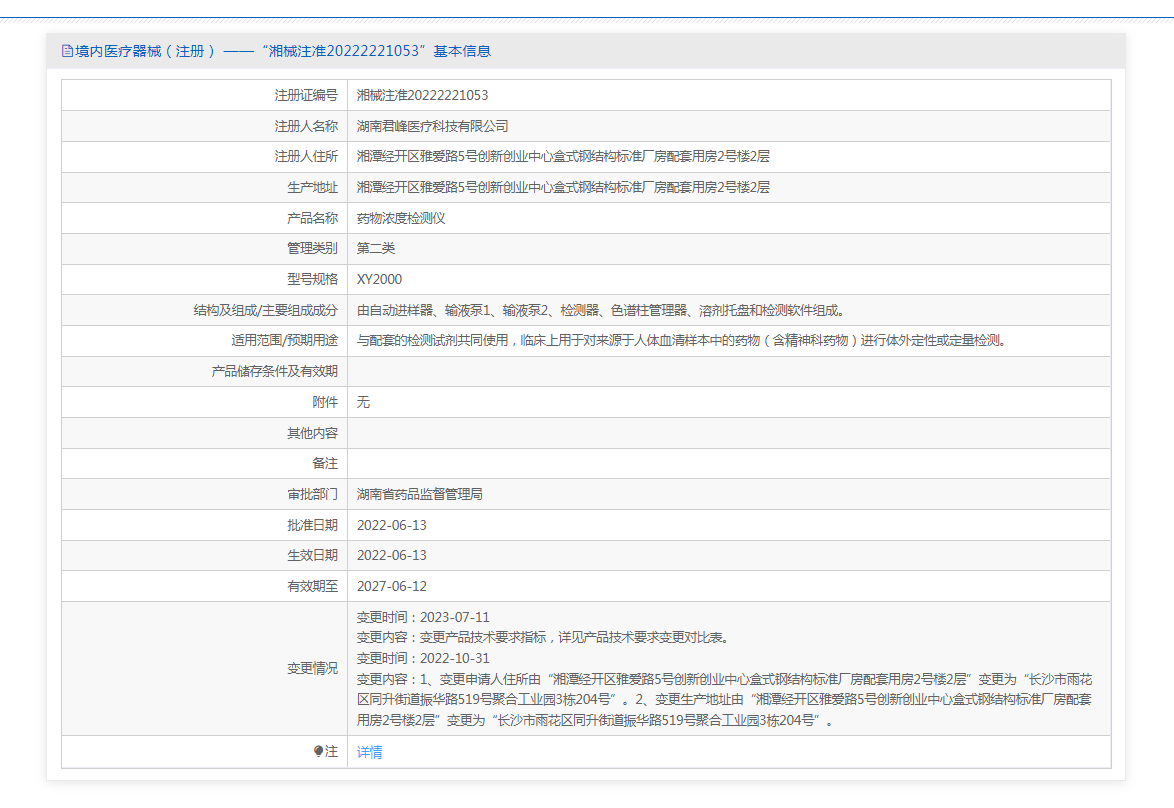Click the product name 药物浓度检测仪

[x=401, y=218]
